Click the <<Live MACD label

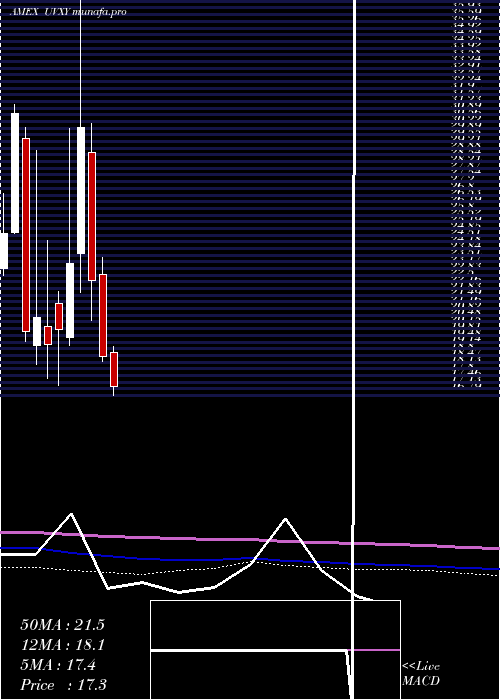click(x=421, y=674)
